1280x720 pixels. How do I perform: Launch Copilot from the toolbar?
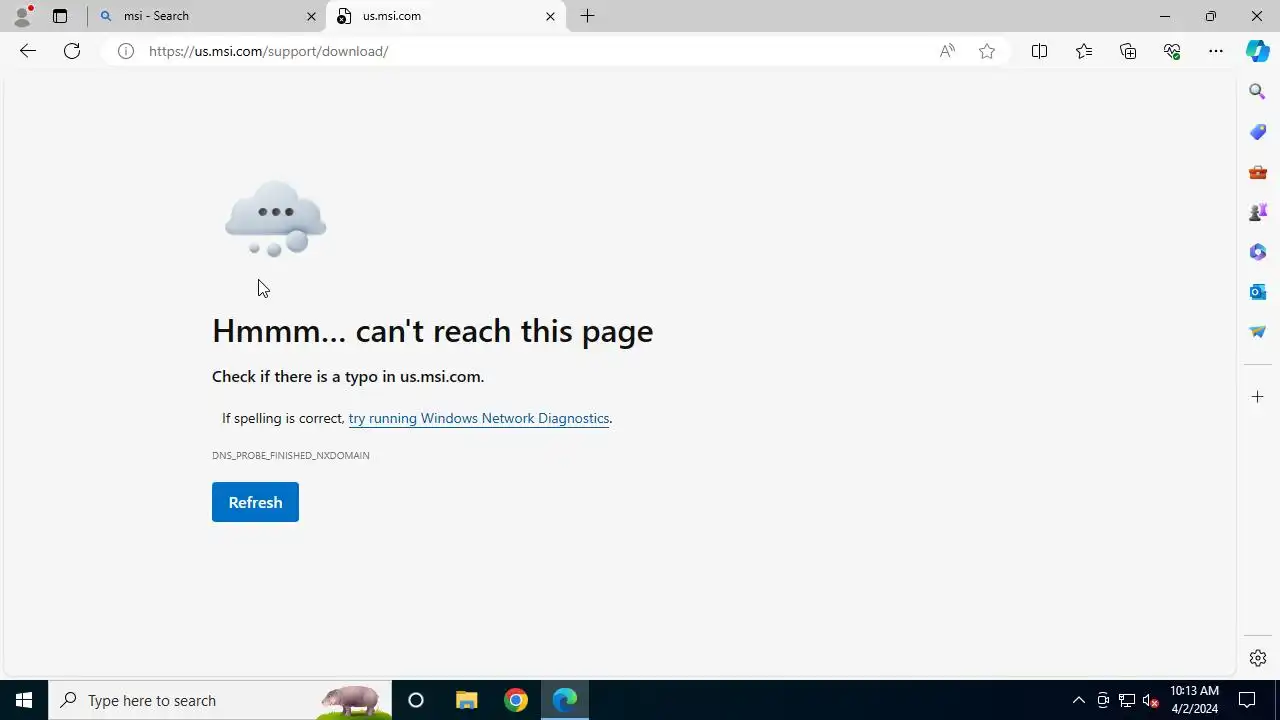coord(1258,51)
